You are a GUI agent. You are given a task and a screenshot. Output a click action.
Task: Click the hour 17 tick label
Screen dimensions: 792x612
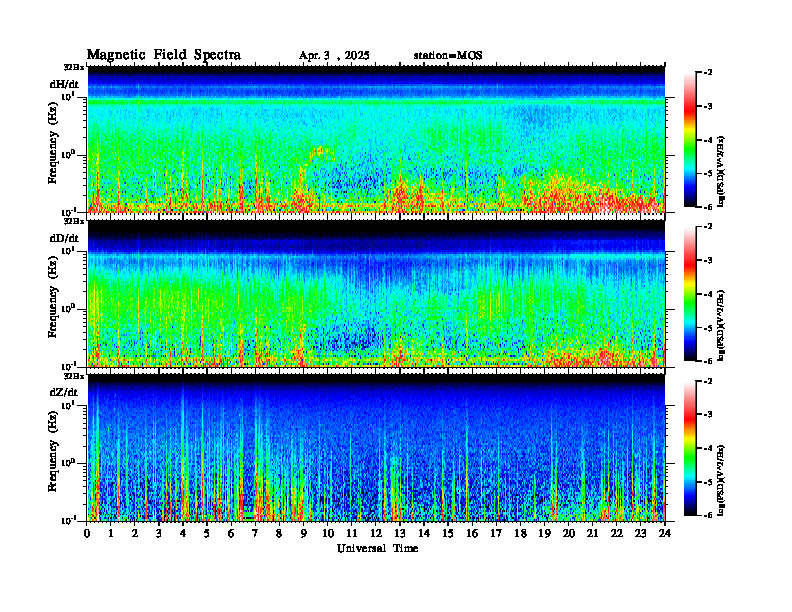point(497,534)
